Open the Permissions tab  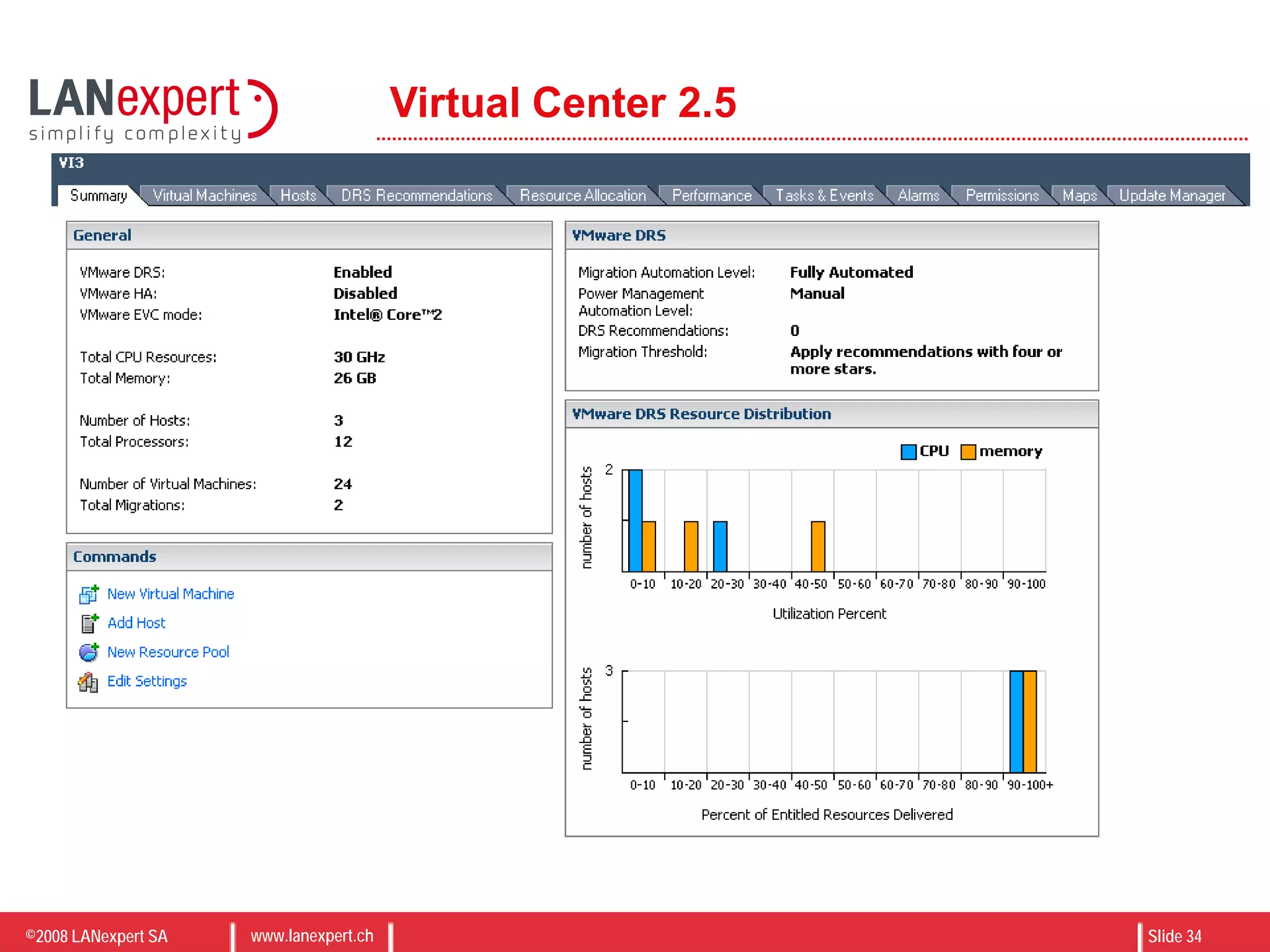[1002, 195]
